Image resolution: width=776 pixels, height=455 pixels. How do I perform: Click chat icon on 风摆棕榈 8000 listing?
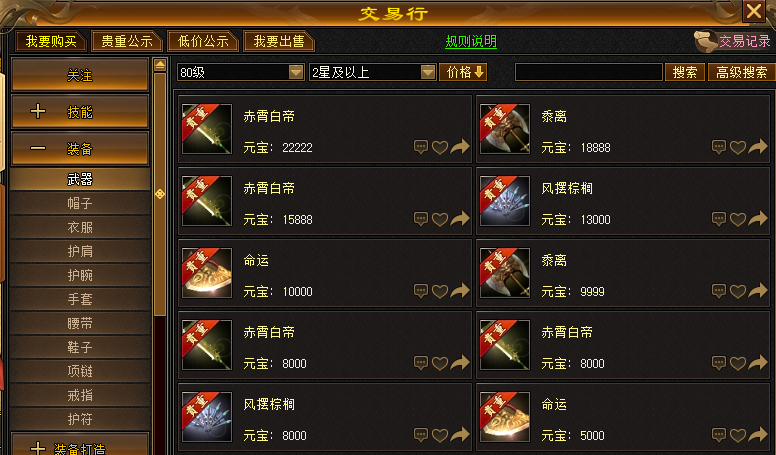(421, 435)
